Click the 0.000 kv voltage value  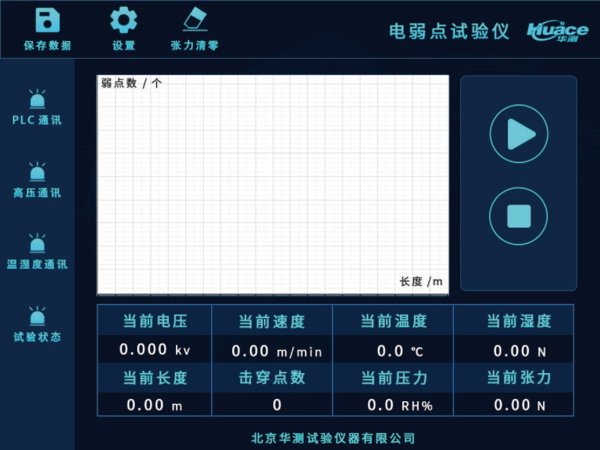click(x=155, y=349)
